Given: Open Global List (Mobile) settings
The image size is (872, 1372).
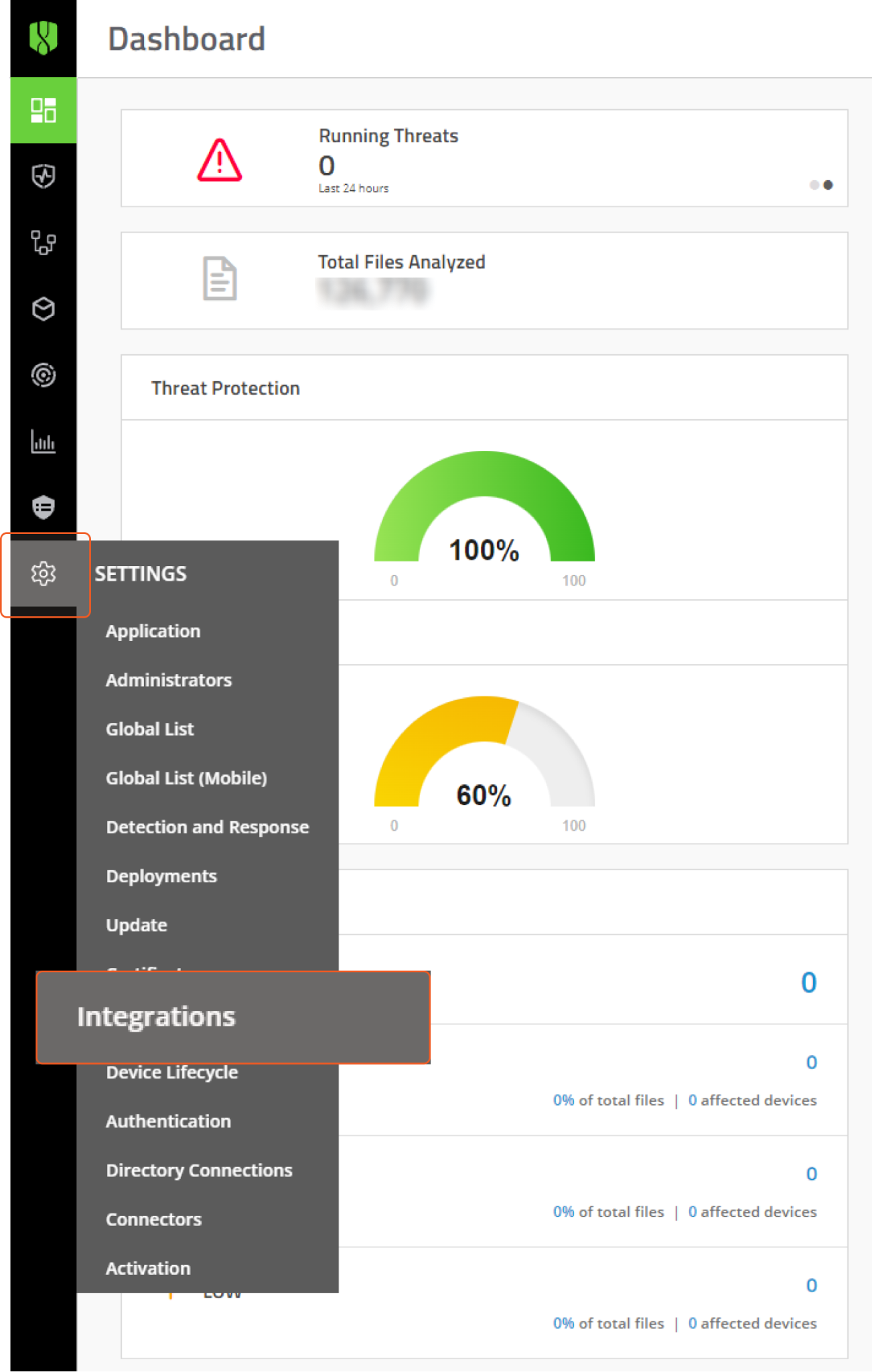Looking at the screenshot, I should [x=186, y=778].
